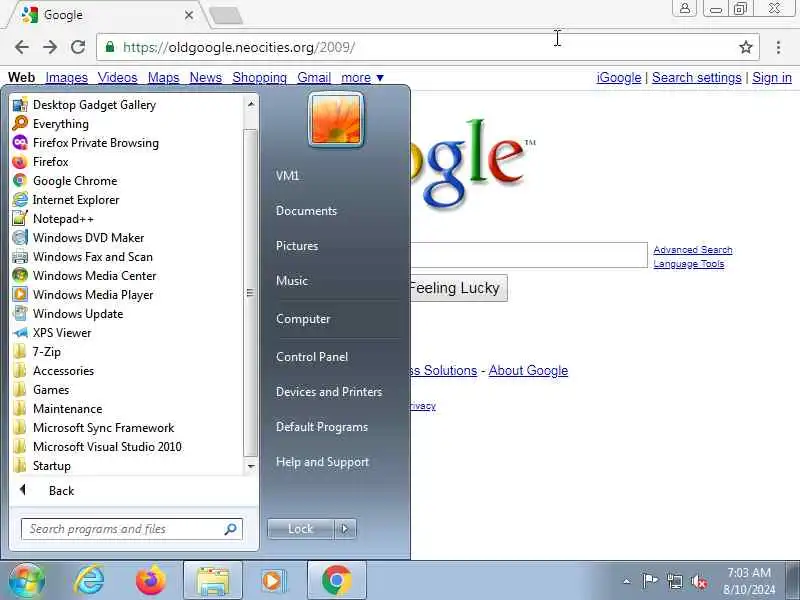The width and height of the screenshot is (800, 600).
Task: Open VM1 user folder
Action: 287,176
